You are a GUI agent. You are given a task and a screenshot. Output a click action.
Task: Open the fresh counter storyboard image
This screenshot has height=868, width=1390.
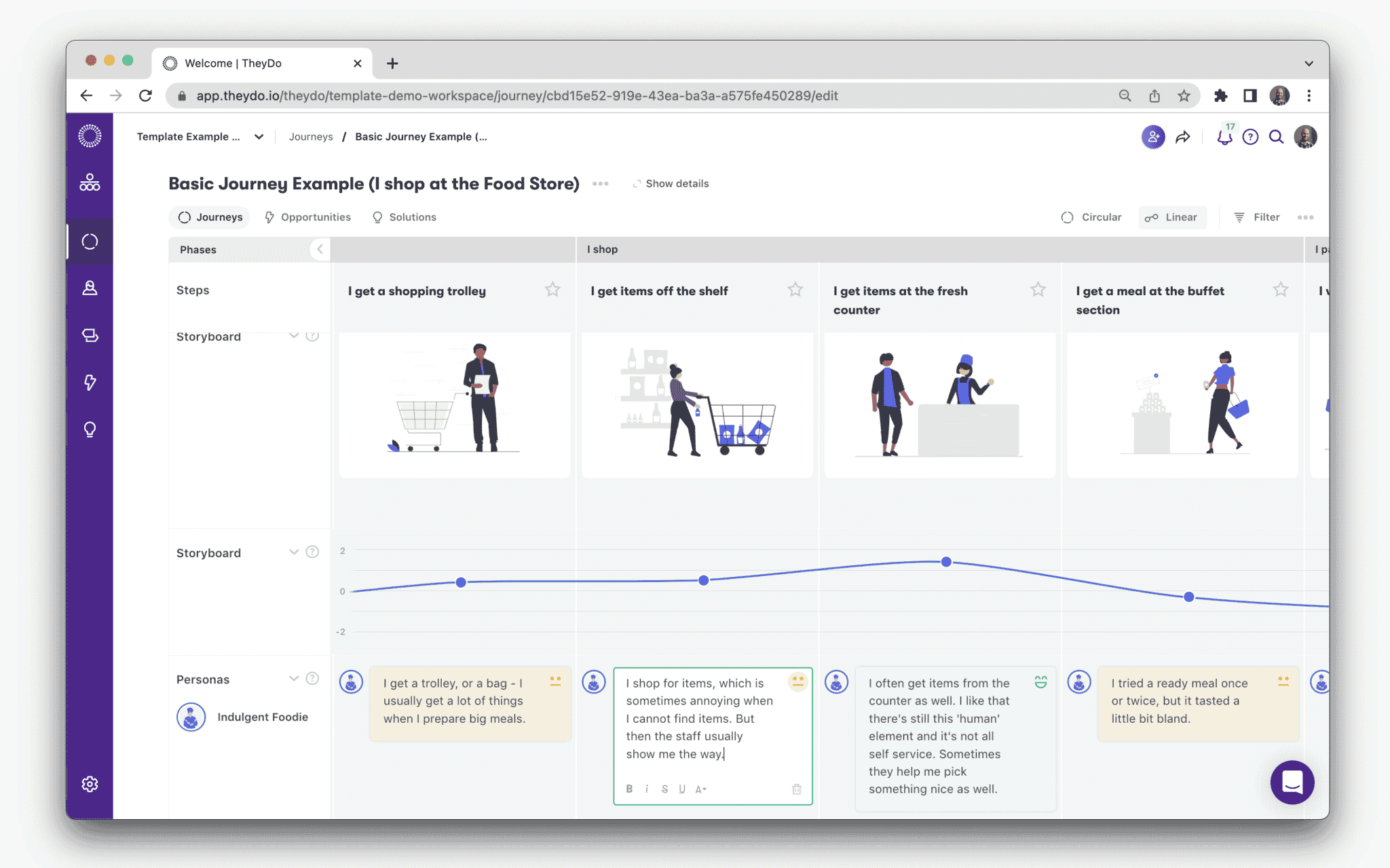pyautogui.click(x=940, y=405)
